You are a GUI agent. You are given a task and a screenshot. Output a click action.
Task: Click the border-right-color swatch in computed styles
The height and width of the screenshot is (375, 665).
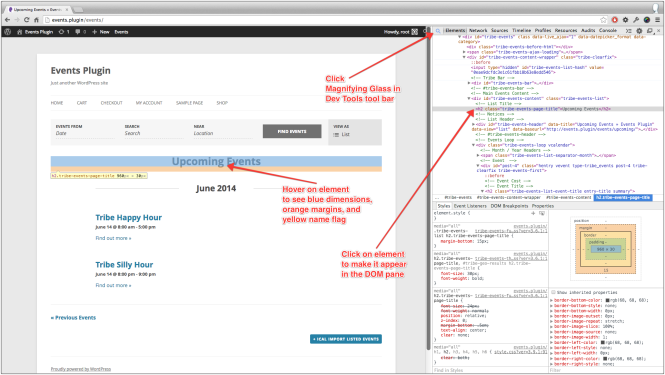pyautogui.click(x=605, y=359)
